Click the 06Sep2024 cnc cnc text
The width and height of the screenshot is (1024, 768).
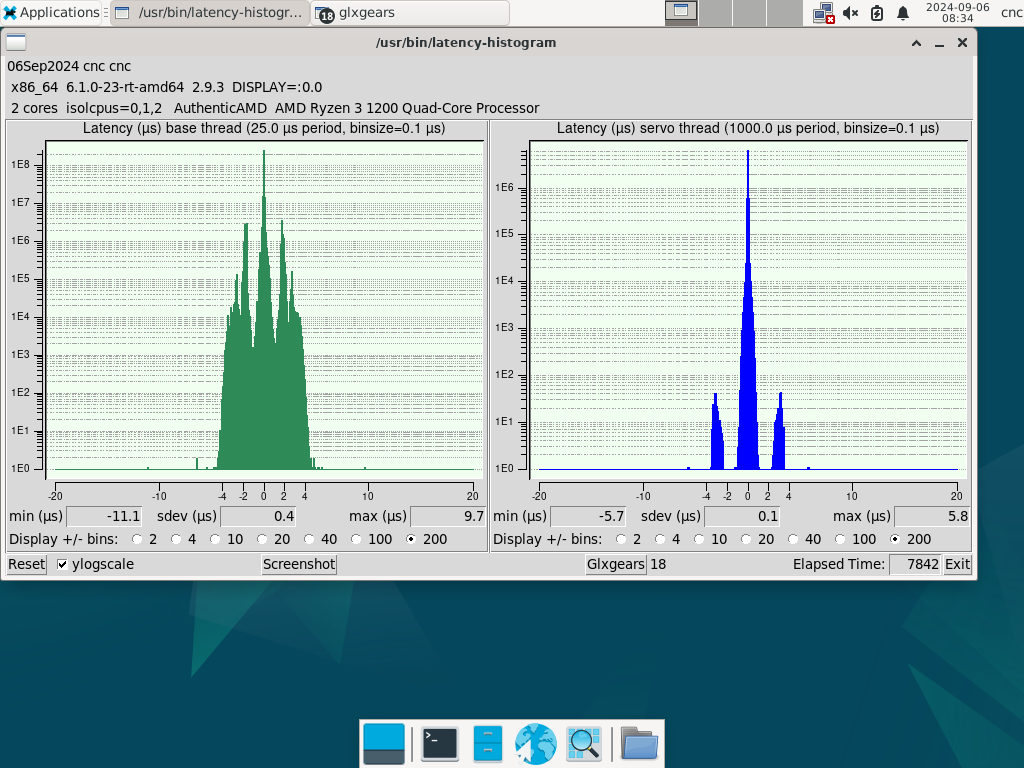coord(69,67)
